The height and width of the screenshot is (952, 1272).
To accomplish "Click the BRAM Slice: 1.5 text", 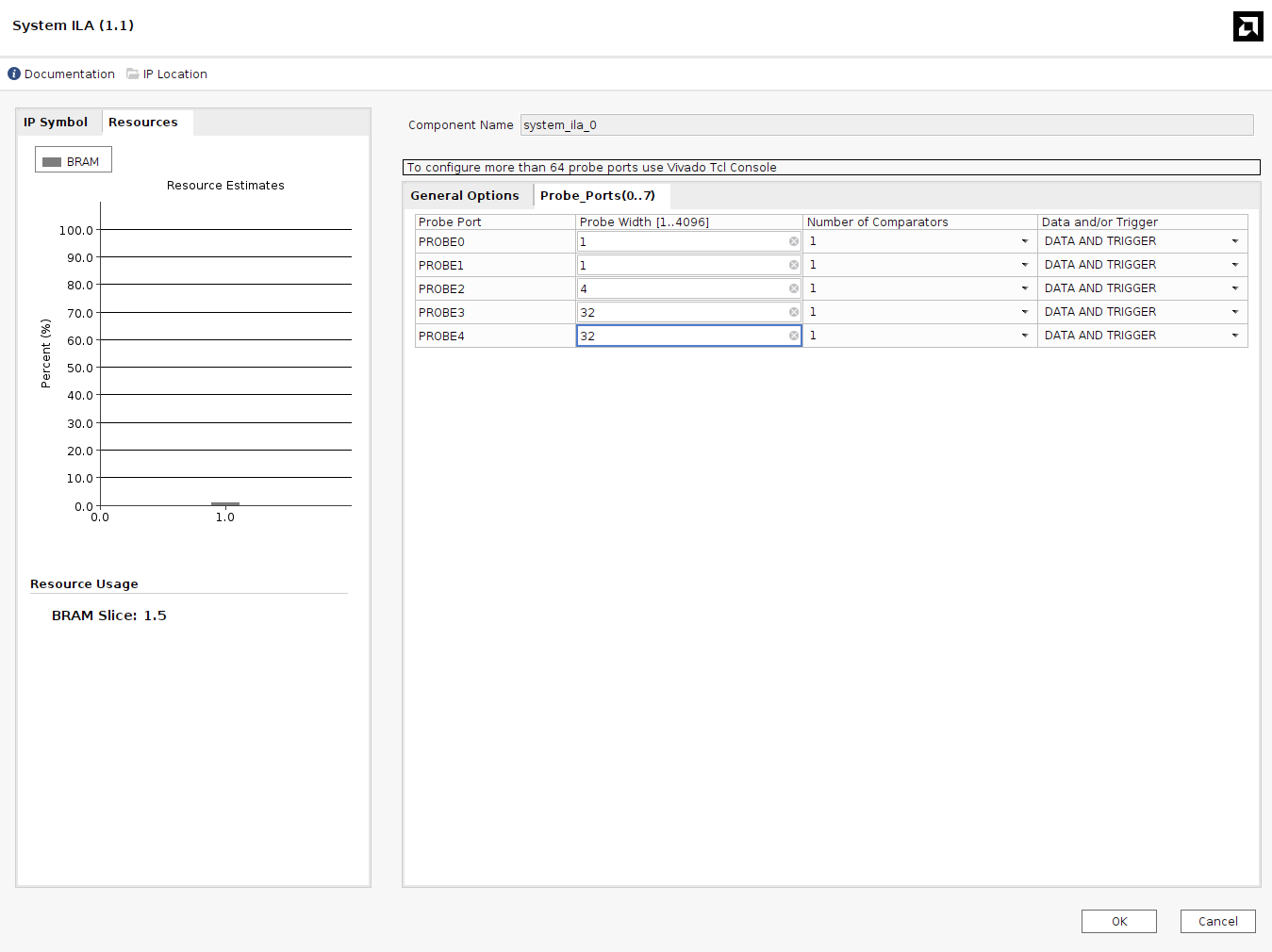I will (x=109, y=616).
